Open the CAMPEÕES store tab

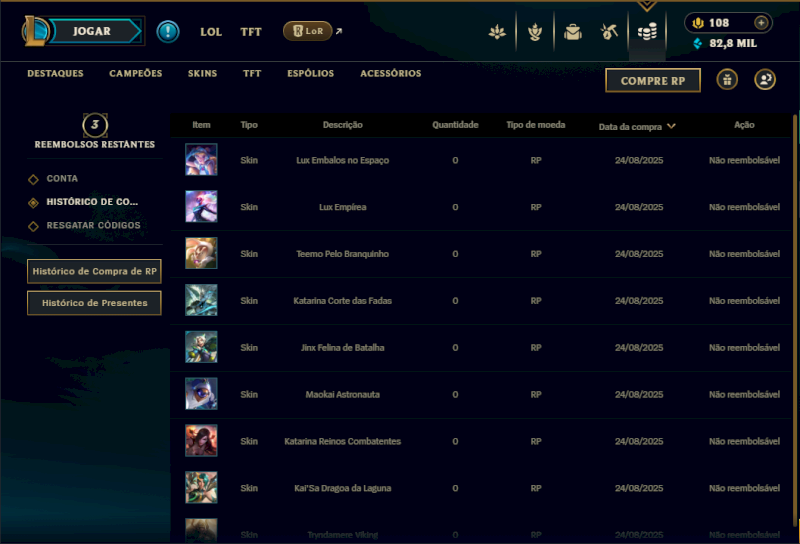click(x=136, y=73)
